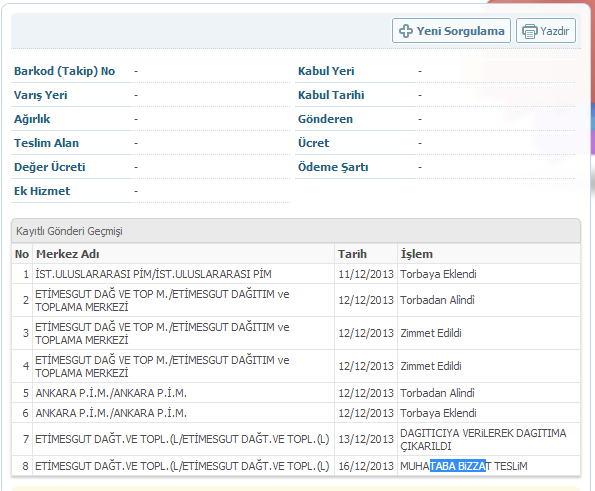The image size is (595, 491).
Task: Click the date 16/12/2013 in row 8
Action: click(366, 466)
